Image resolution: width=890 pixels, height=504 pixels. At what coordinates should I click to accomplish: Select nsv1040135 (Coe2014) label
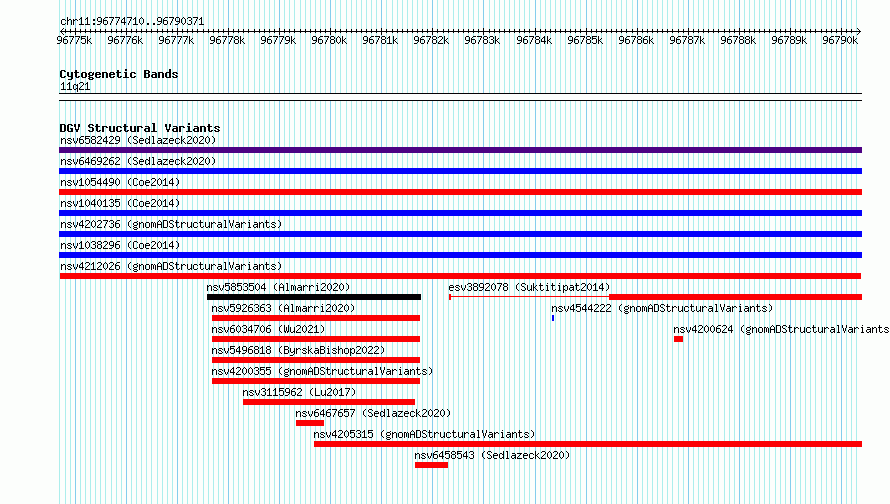tap(120, 203)
